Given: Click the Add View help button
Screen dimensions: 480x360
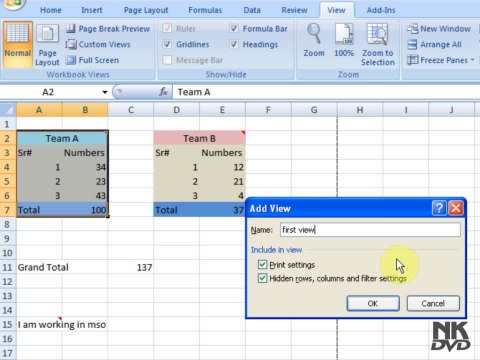Looking at the screenshot, I should [x=439, y=208].
